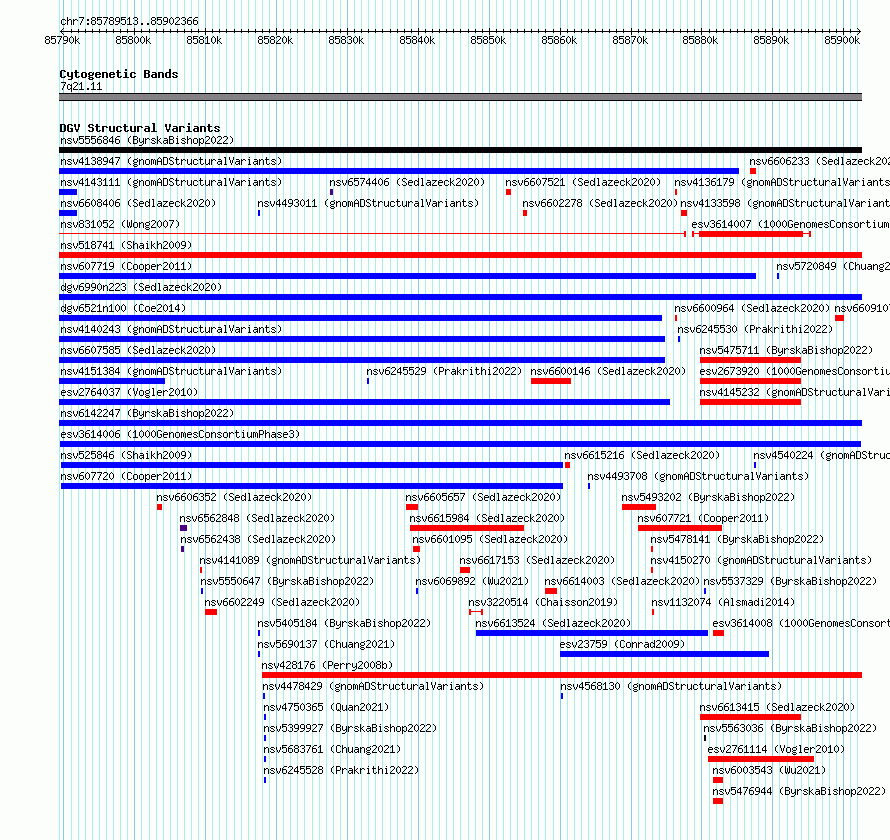Image resolution: width=890 pixels, height=840 pixels.
Task: Click nsv4141089 gnomADStructuralVariants label
Action: (x=310, y=560)
